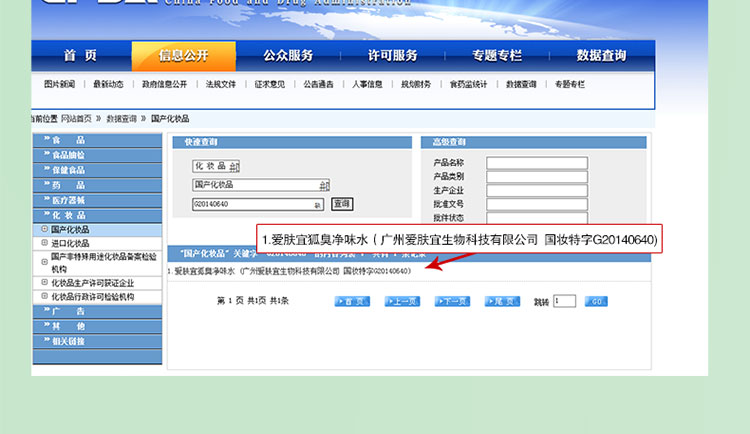Open 国产非特殊用途化妆品备案检验机构 tree item
Screen dimensions: 750x434
104,263
